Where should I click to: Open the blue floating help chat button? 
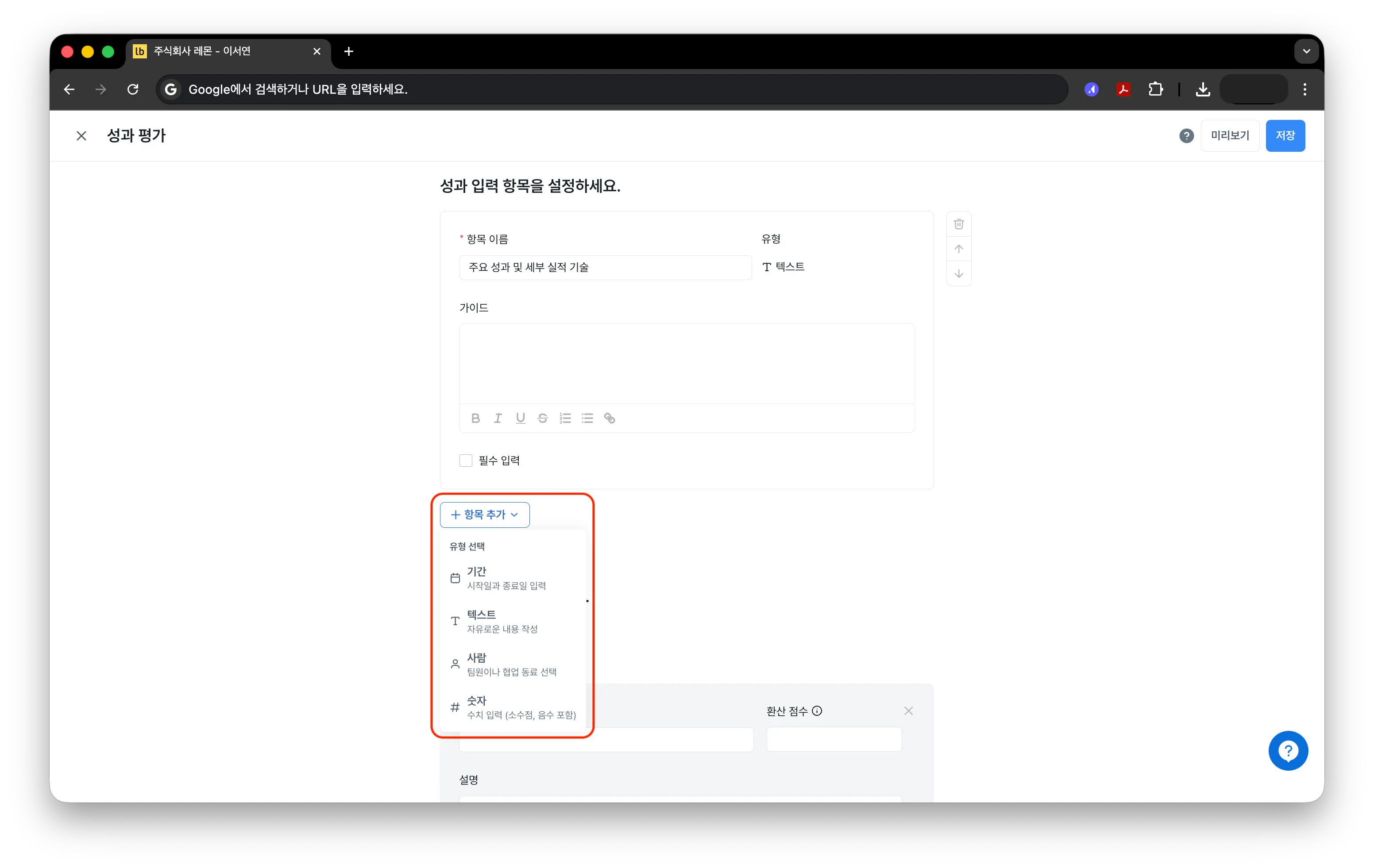click(x=1288, y=750)
